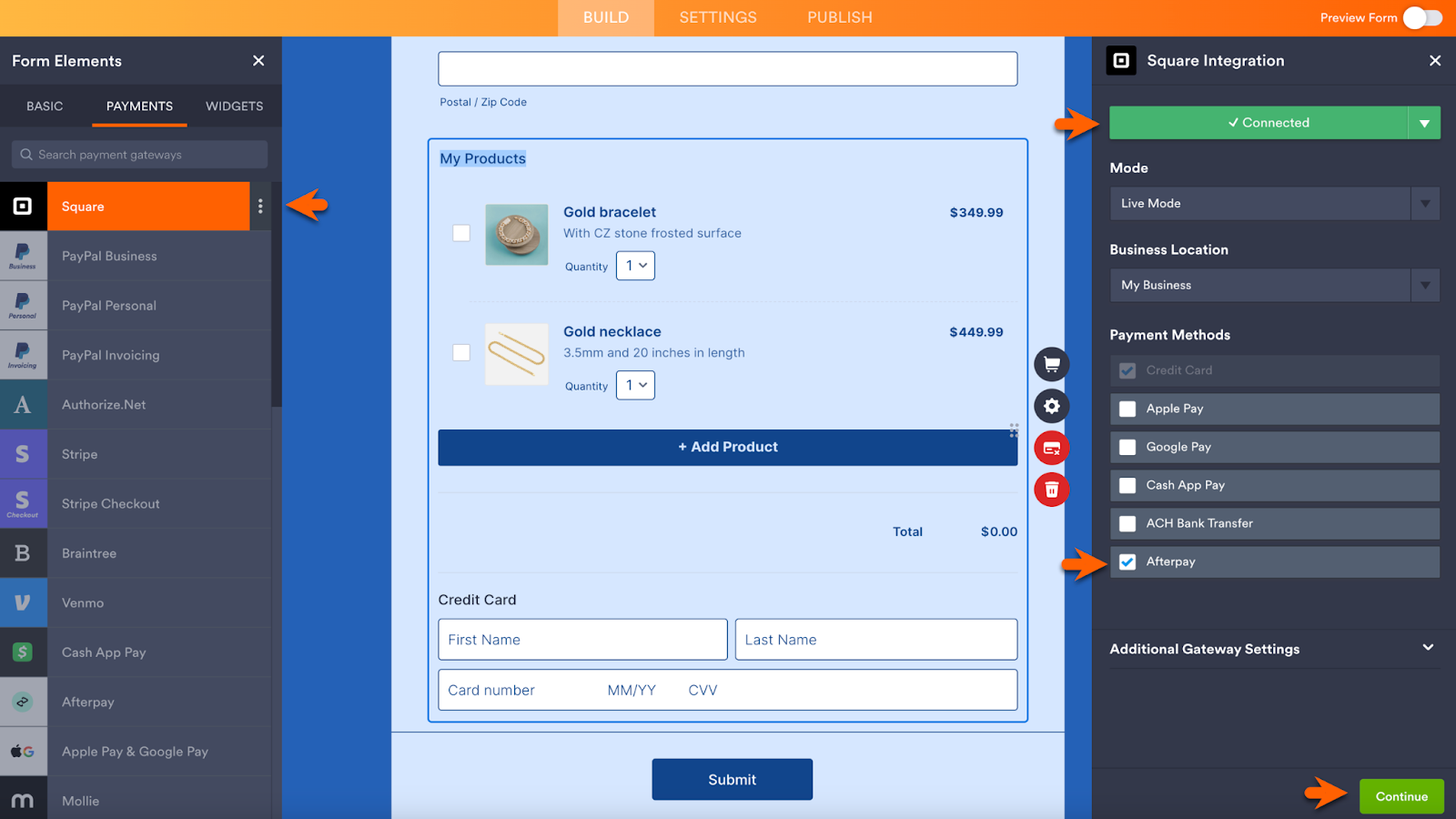The image size is (1456, 819).
Task: Check the Gold bracelet product checkbox
Action: 461,233
